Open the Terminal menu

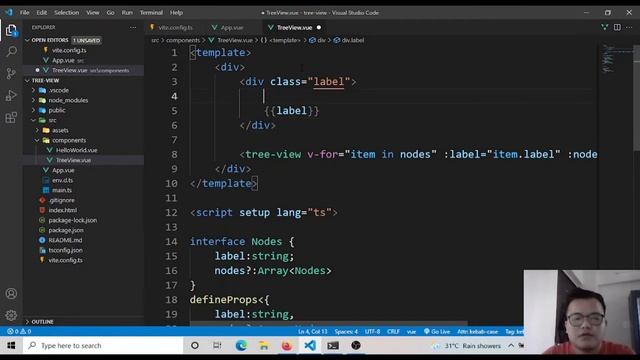151,13
